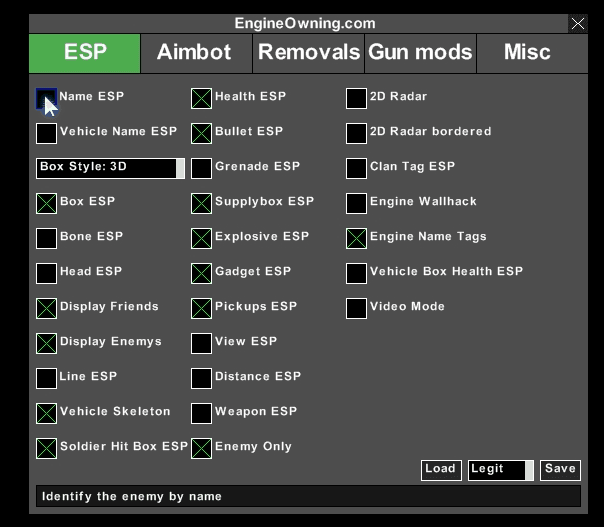
Task: Uncheck Display Friends
Action: (47, 308)
